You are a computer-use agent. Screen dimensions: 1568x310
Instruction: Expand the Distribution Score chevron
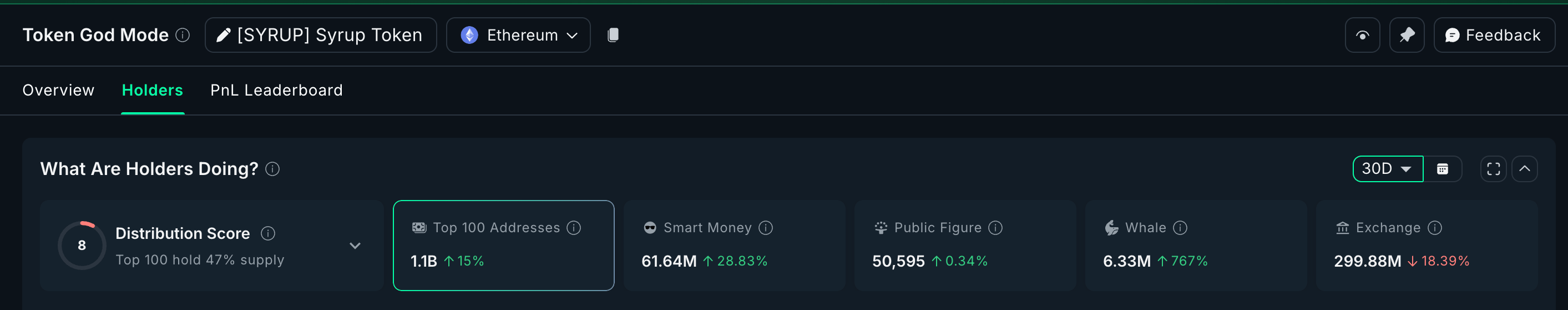355,246
